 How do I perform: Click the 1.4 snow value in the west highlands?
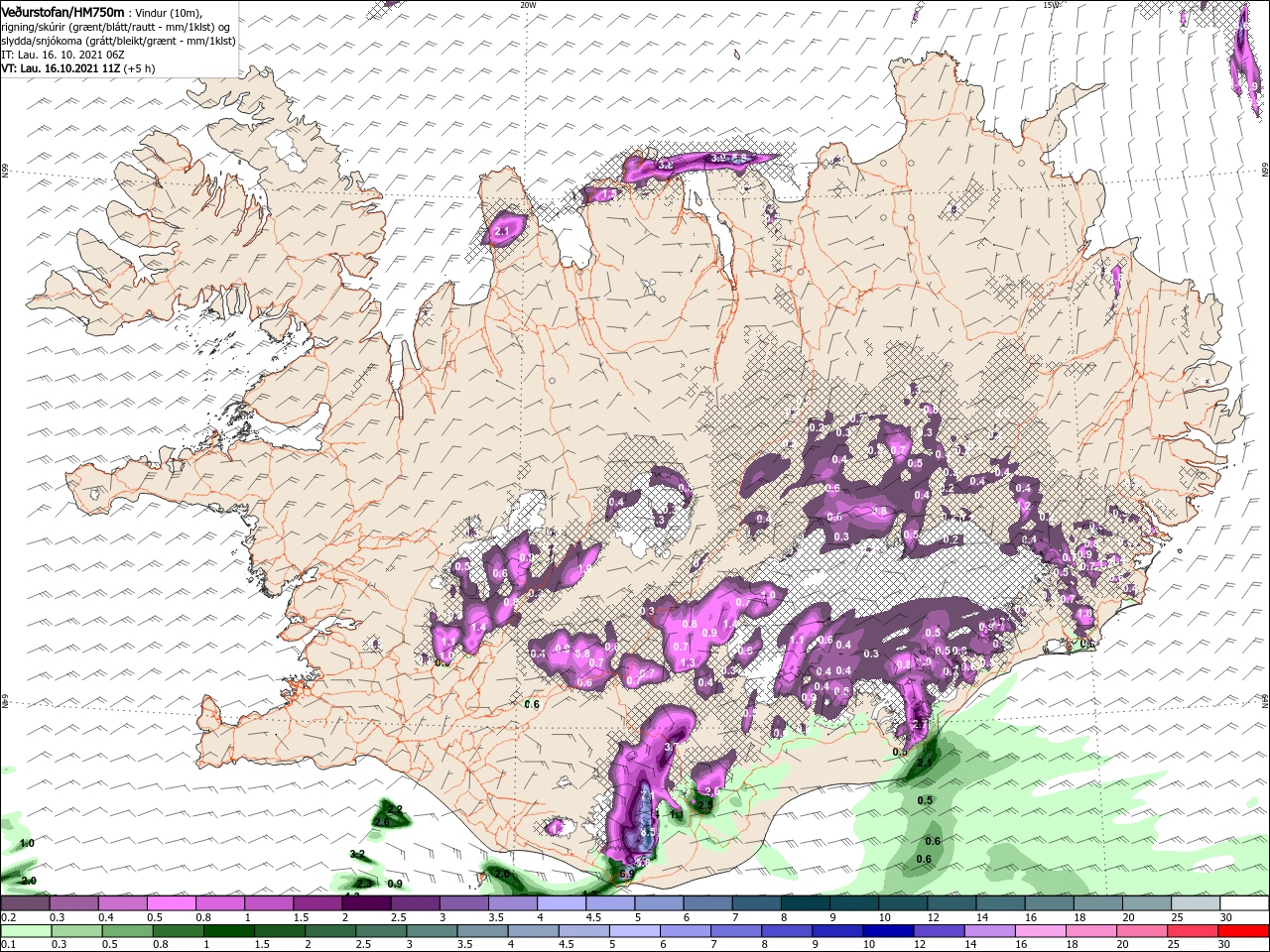coord(477,628)
